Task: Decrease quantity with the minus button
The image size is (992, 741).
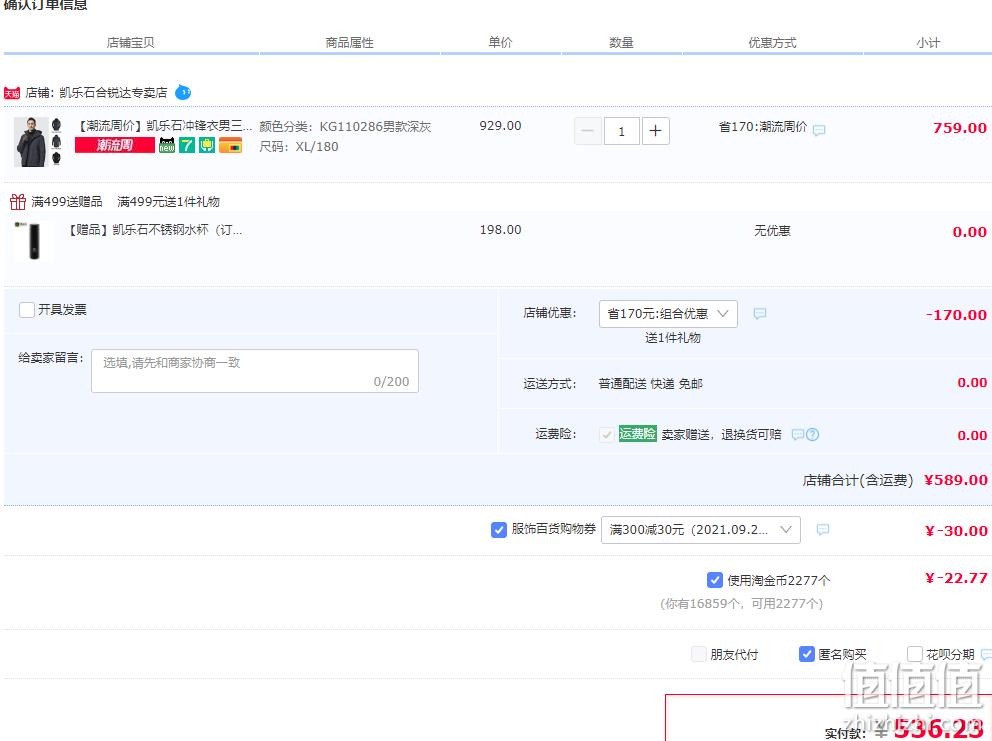Action: pos(587,131)
